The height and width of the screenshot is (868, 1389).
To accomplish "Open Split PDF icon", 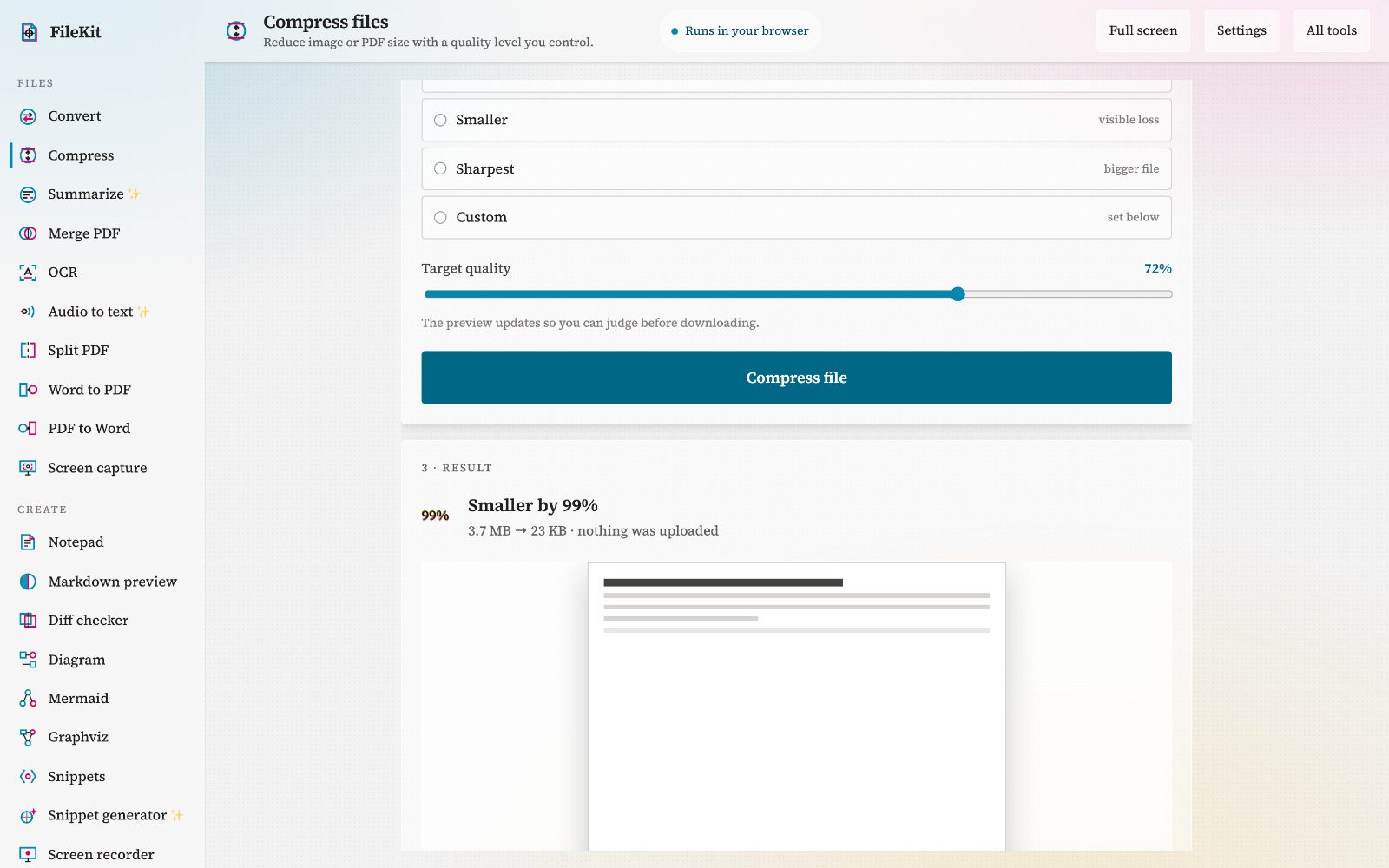I will click(x=28, y=351).
